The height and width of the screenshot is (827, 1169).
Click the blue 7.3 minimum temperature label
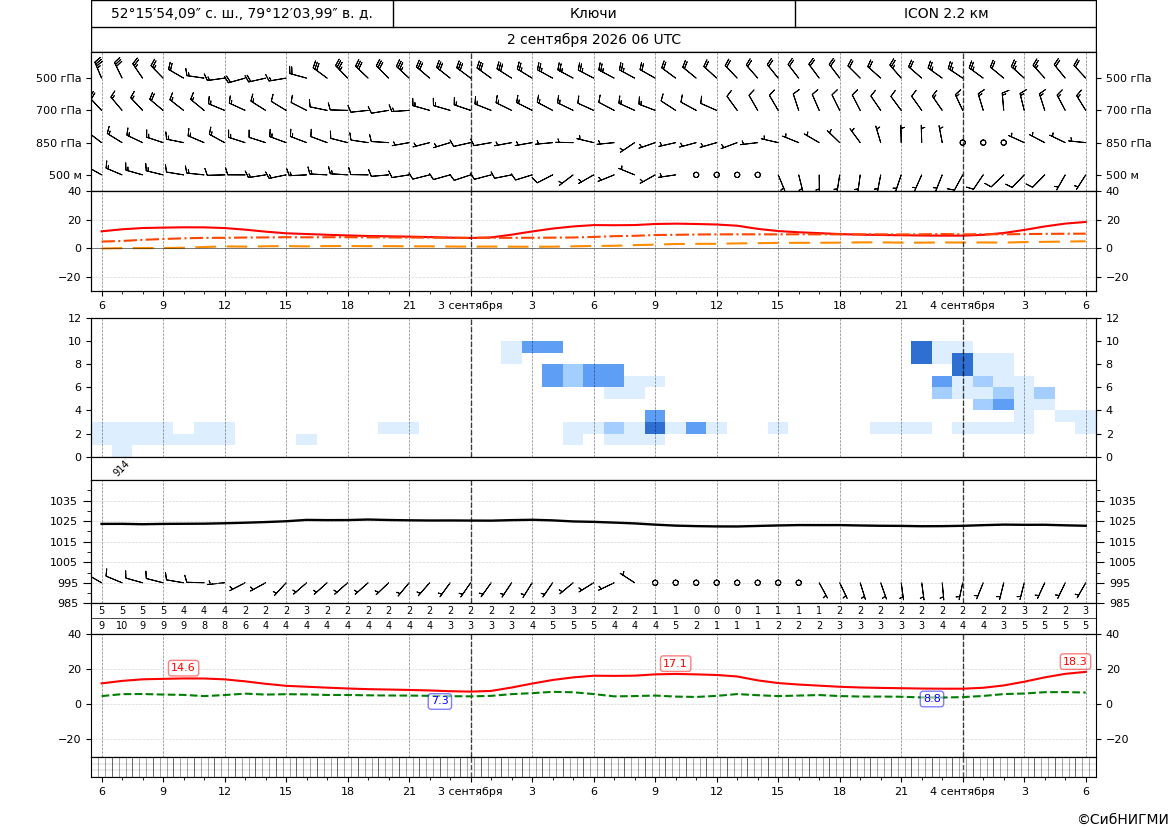coord(440,700)
